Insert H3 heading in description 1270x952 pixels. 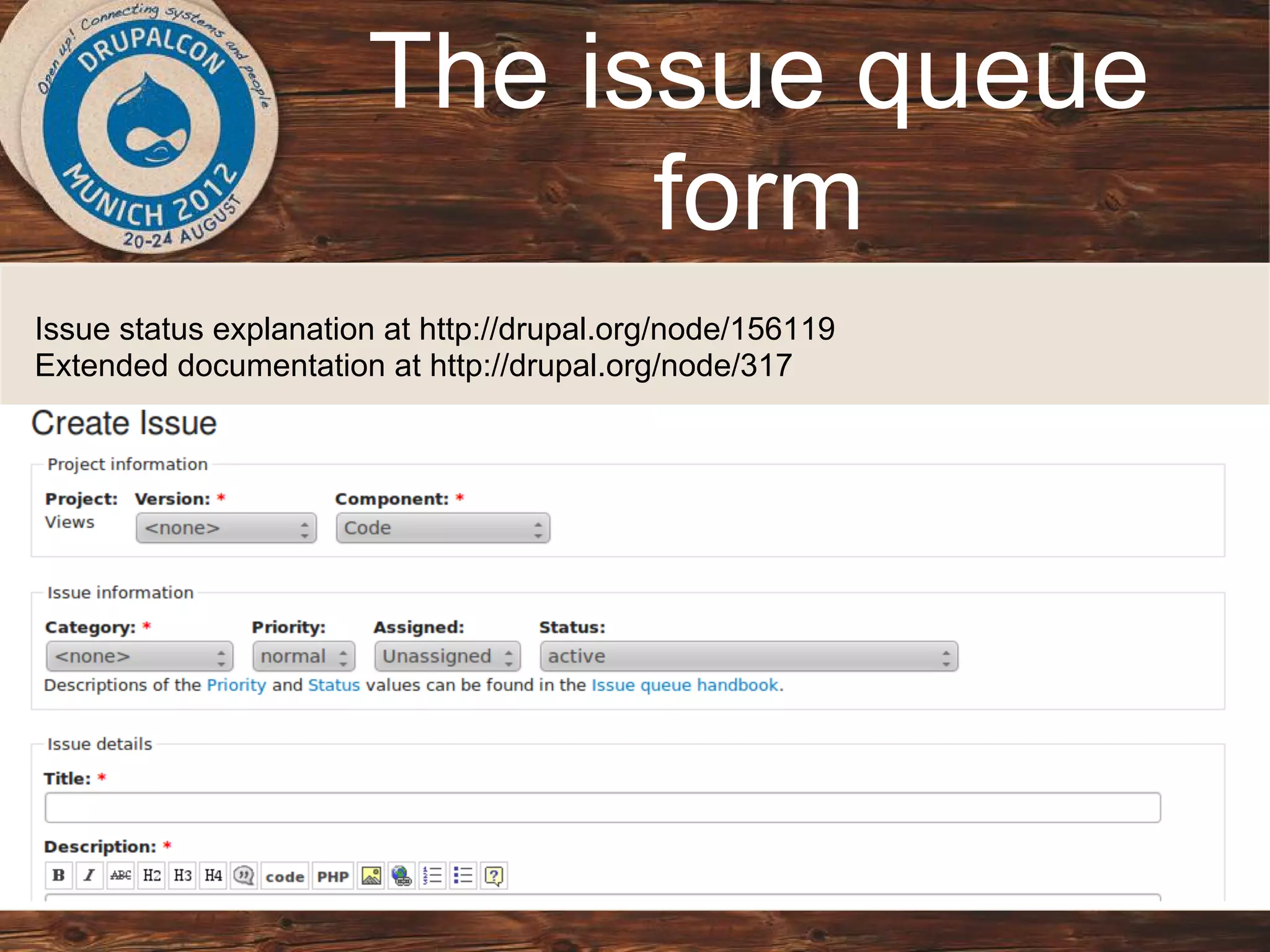[182, 875]
